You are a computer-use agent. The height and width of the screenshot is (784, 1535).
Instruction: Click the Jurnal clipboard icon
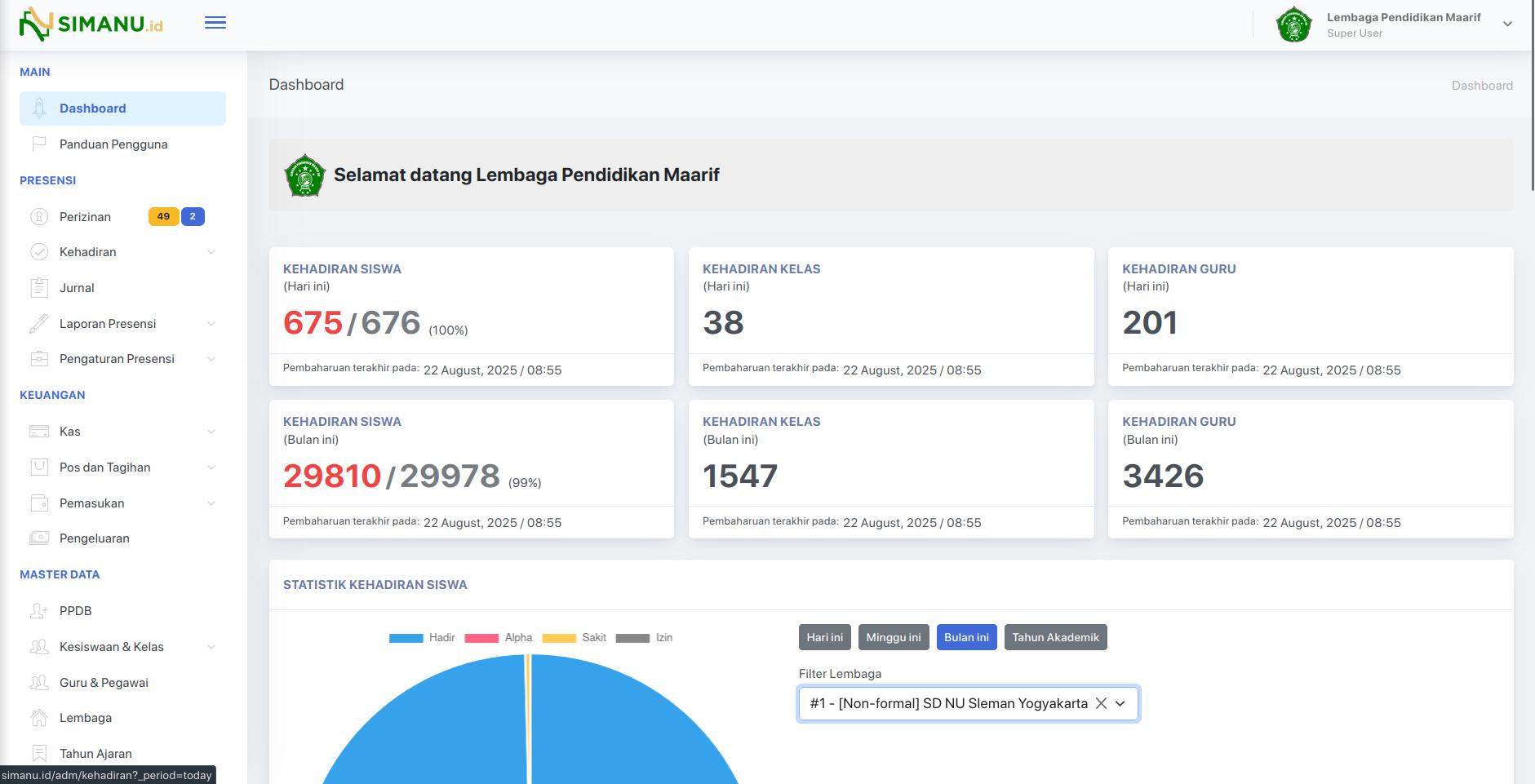pos(39,287)
